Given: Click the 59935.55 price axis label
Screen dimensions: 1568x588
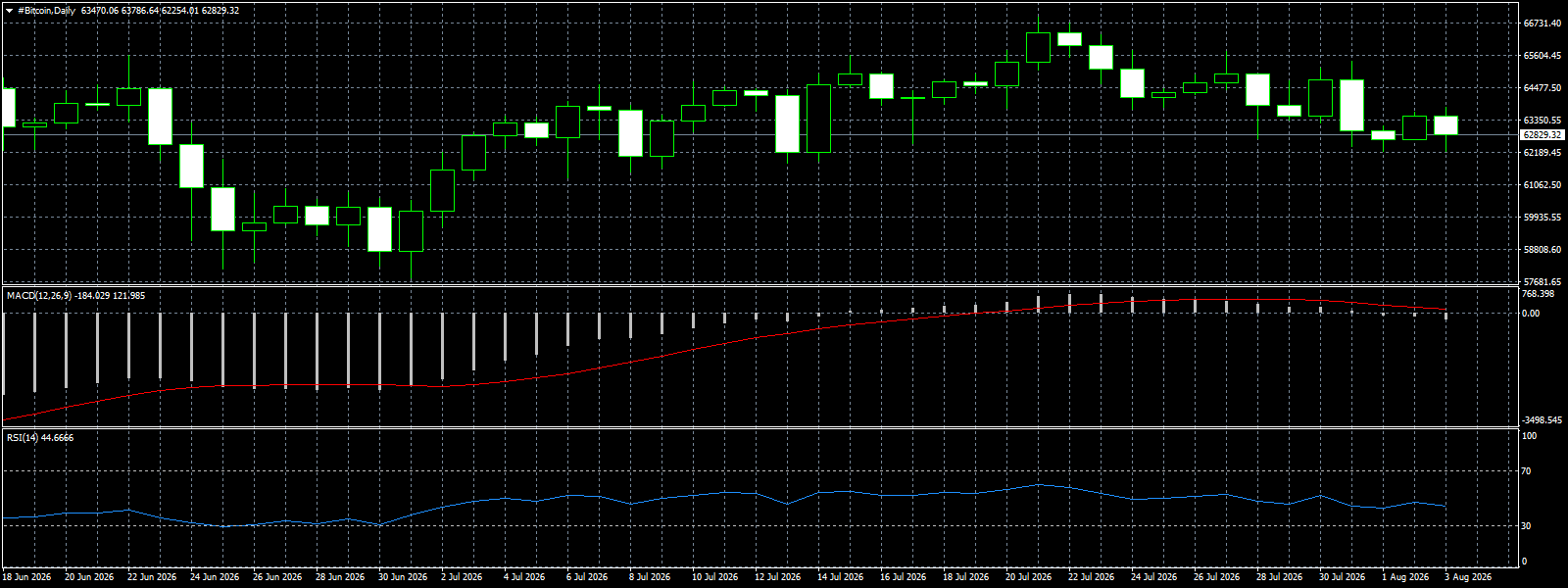Looking at the screenshot, I should (1543, 218).
